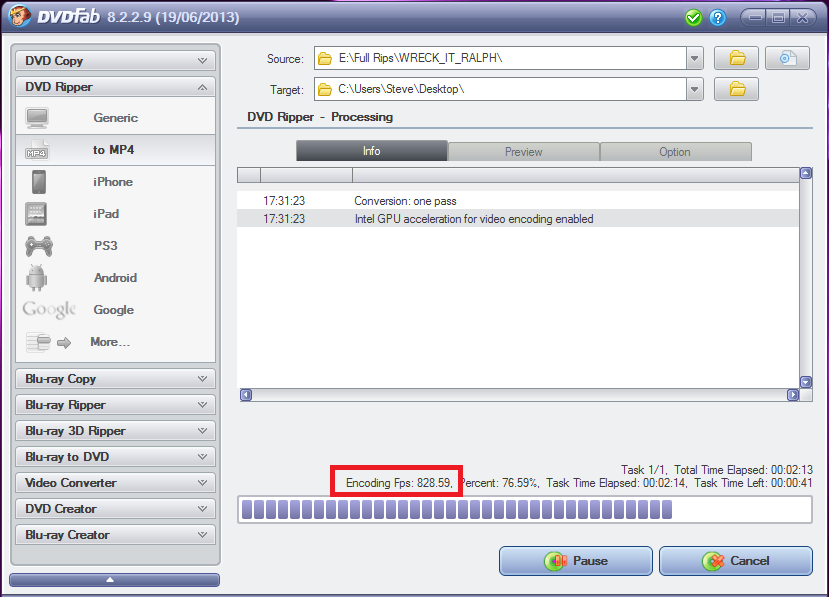The height and width of the screenshot is (597, 829).
Task: Click the green checkmark status icon
Action: (693, 18)
